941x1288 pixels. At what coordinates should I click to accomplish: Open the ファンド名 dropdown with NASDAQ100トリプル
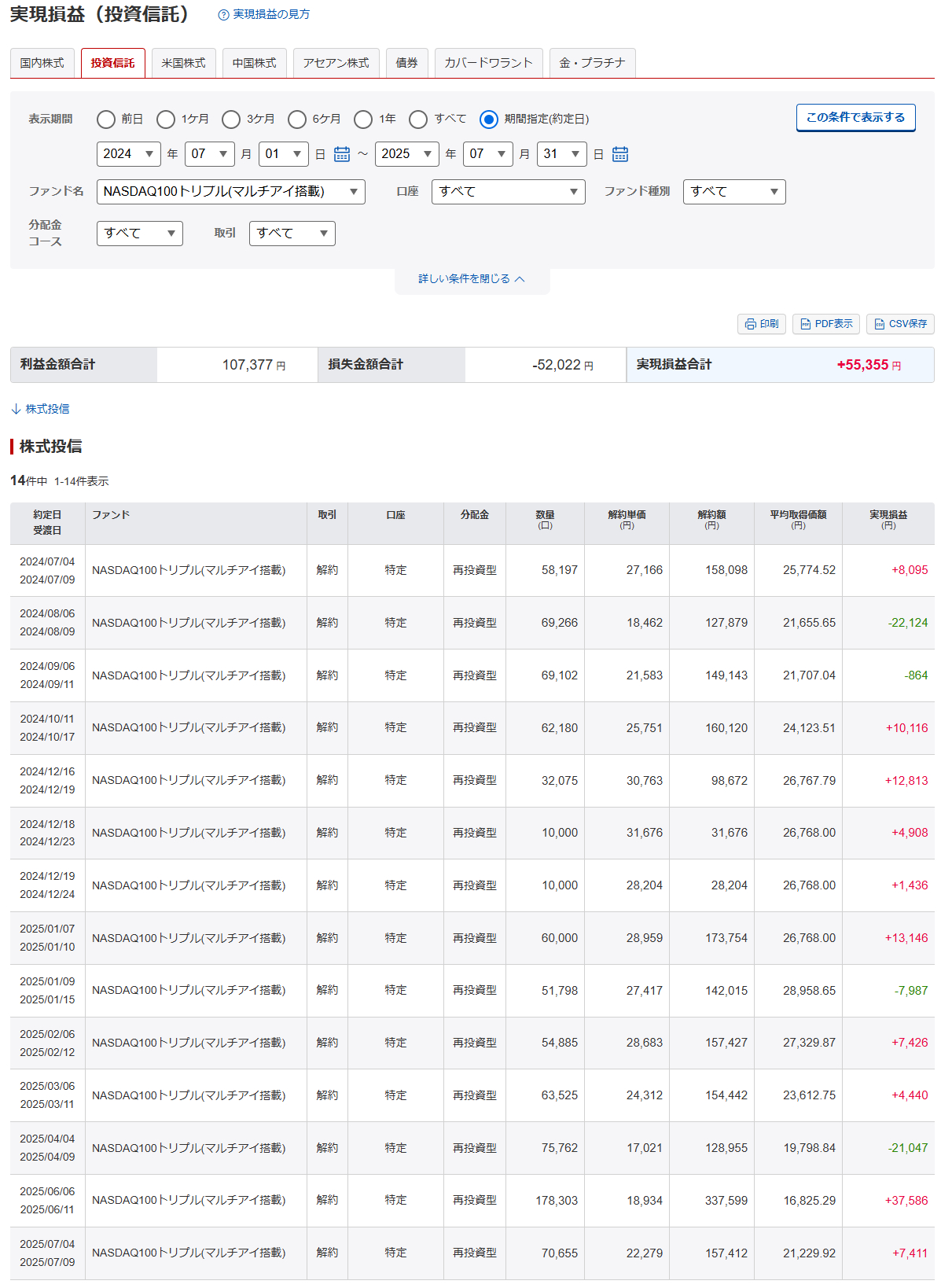tap(231, 192)
